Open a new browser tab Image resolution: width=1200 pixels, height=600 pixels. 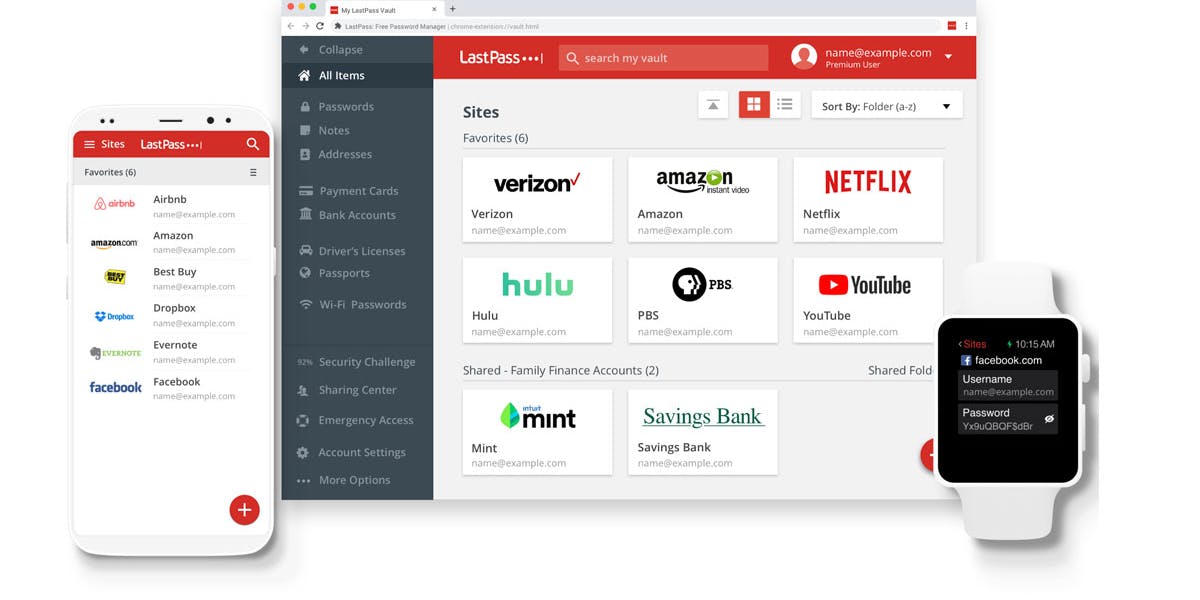coord(452,9)
